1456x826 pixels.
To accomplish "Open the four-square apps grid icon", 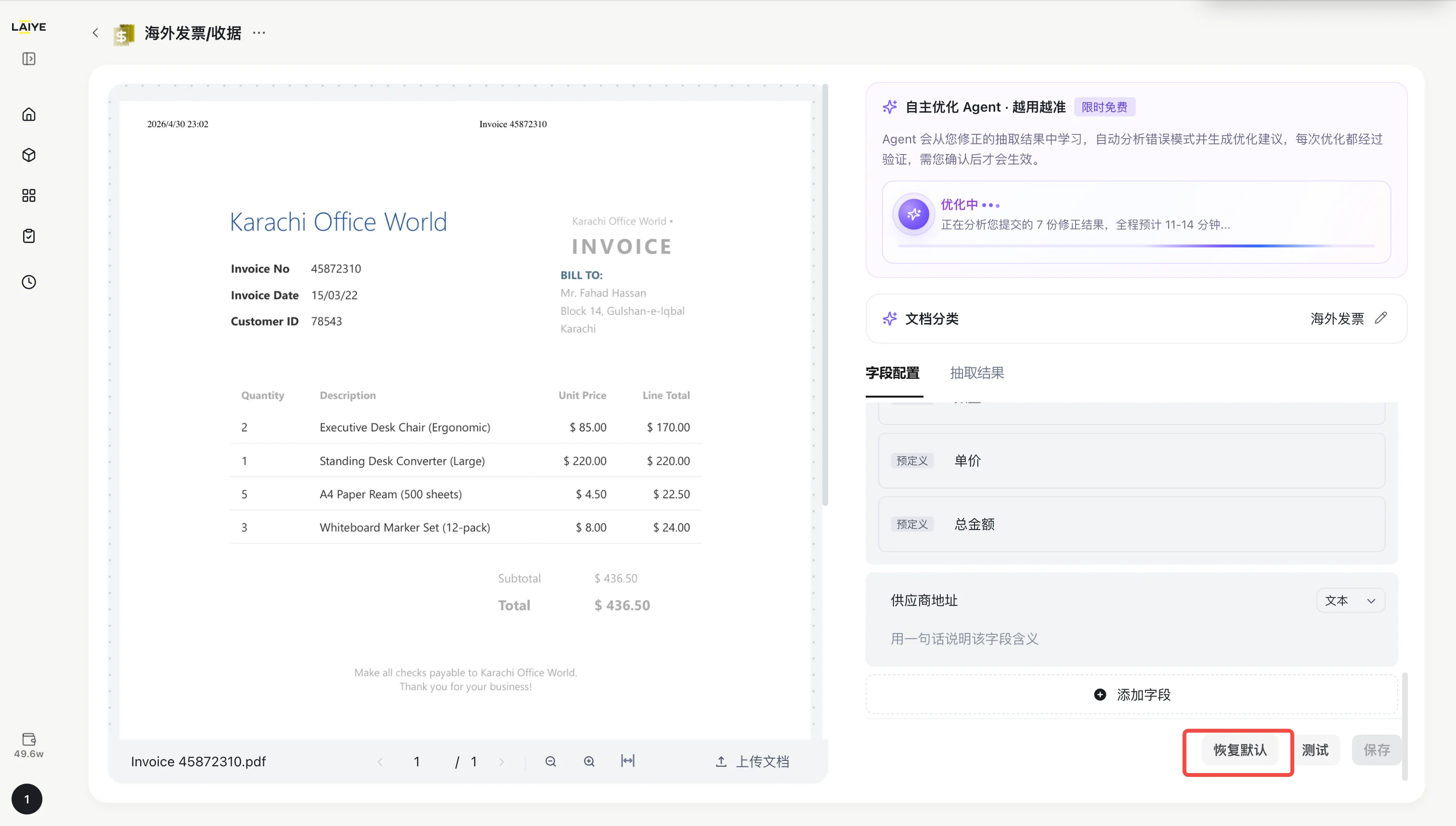I will tap(29, 196).
